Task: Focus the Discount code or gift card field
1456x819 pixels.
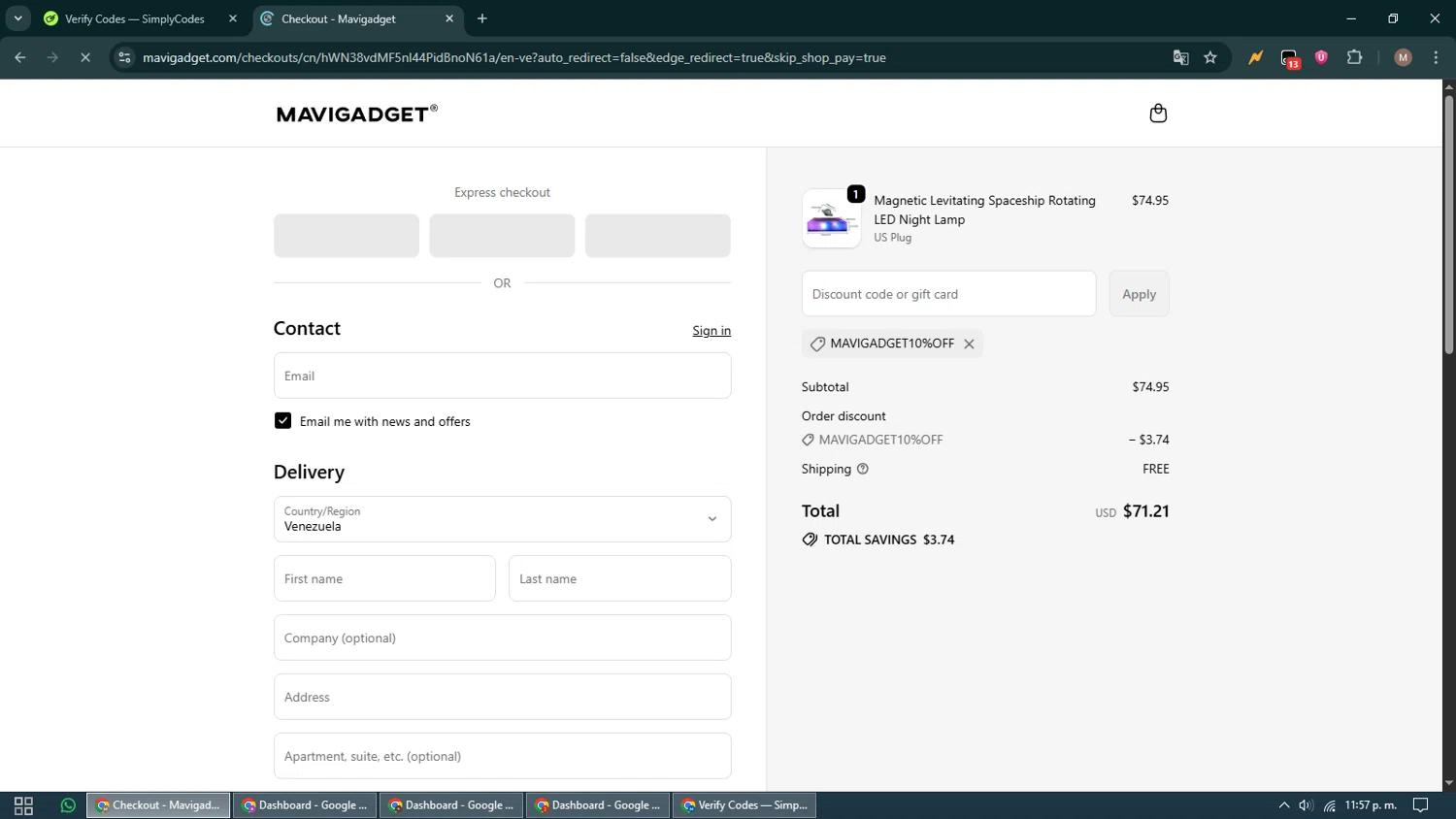Action: coord(948,294)
